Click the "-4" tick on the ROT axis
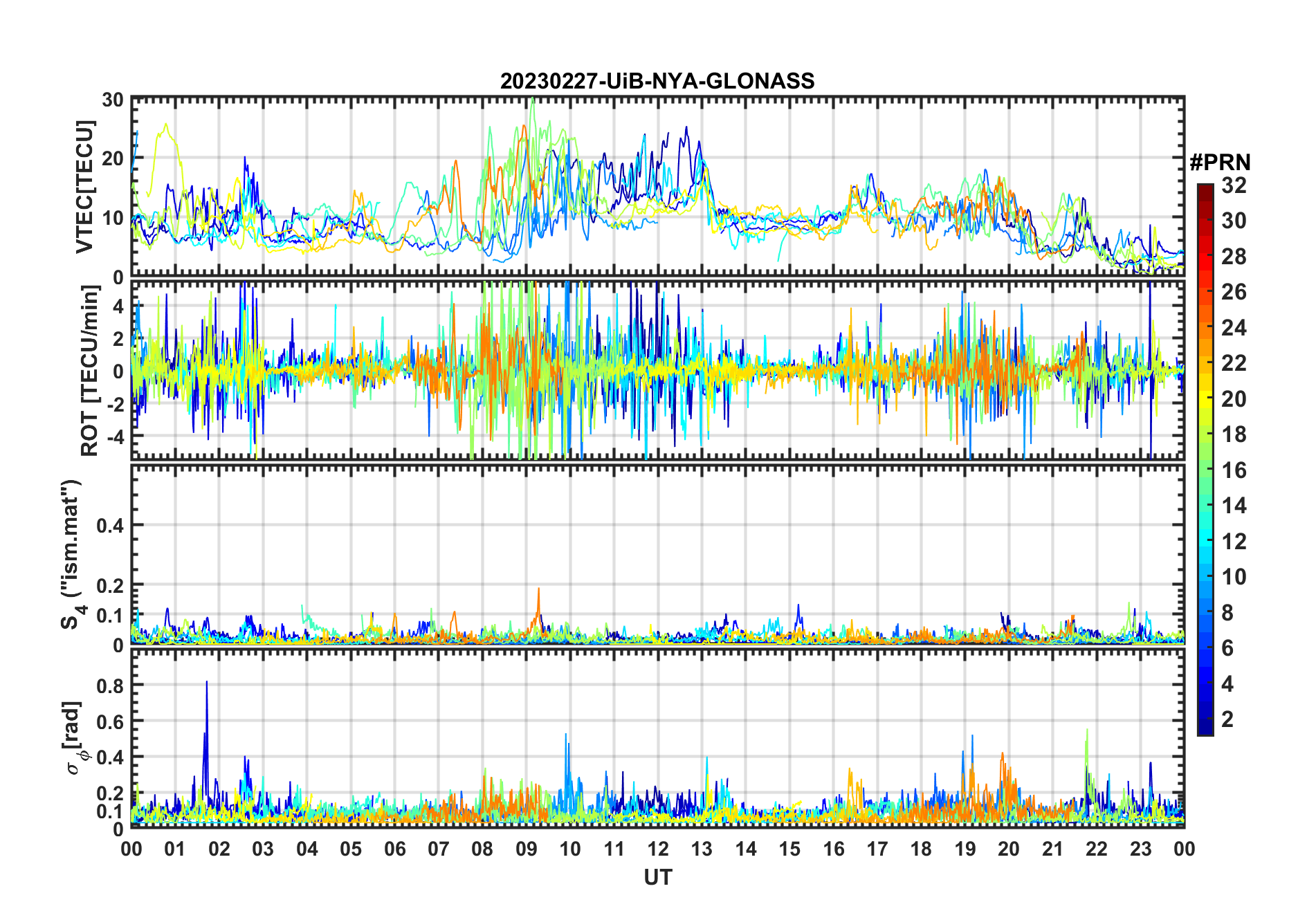Screen dimensions: 1316x920 115,437
